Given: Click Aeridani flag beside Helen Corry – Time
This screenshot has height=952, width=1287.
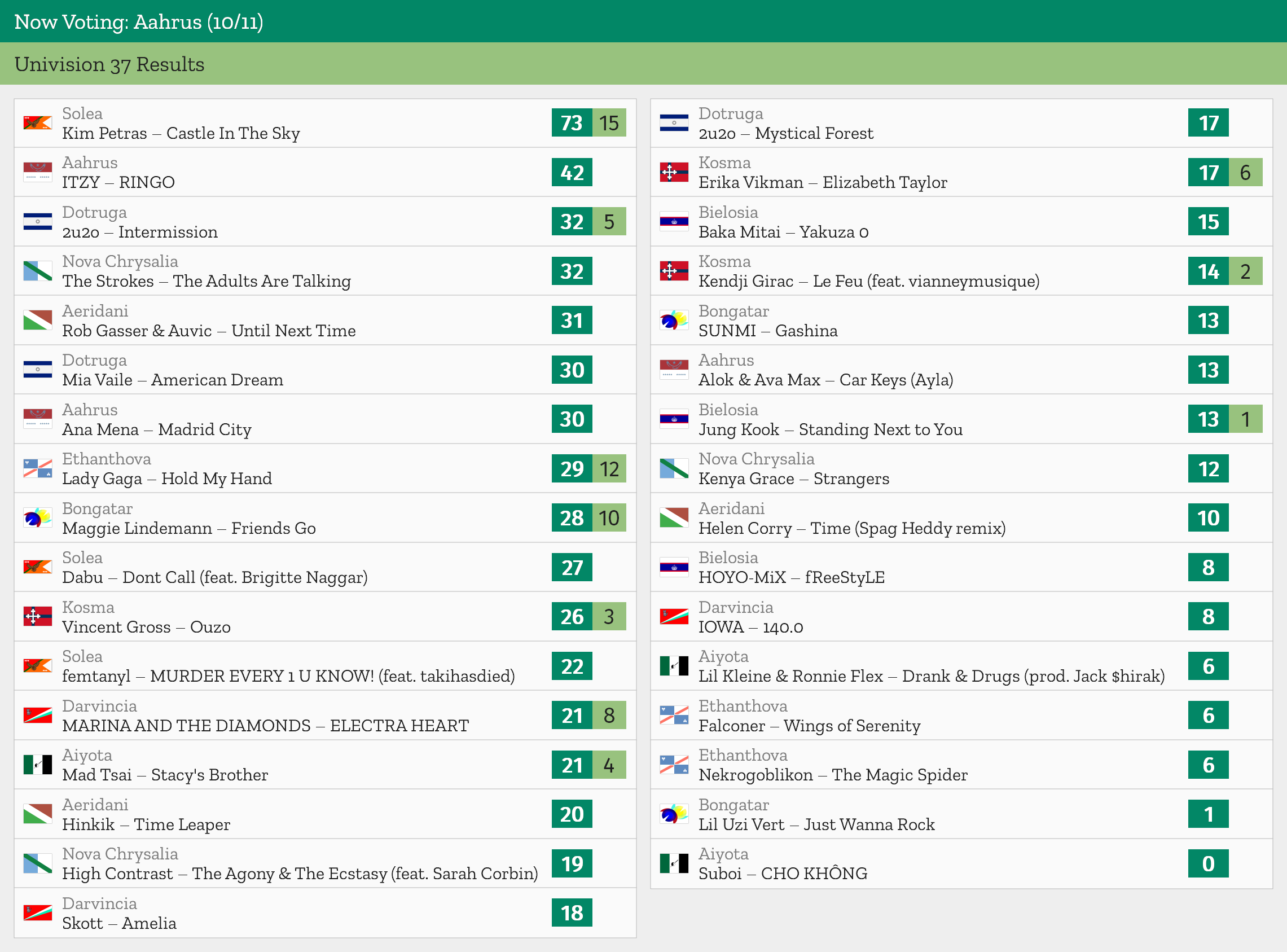Looking at the screenshot, I should pyautogui.click(x=674, y=517).
